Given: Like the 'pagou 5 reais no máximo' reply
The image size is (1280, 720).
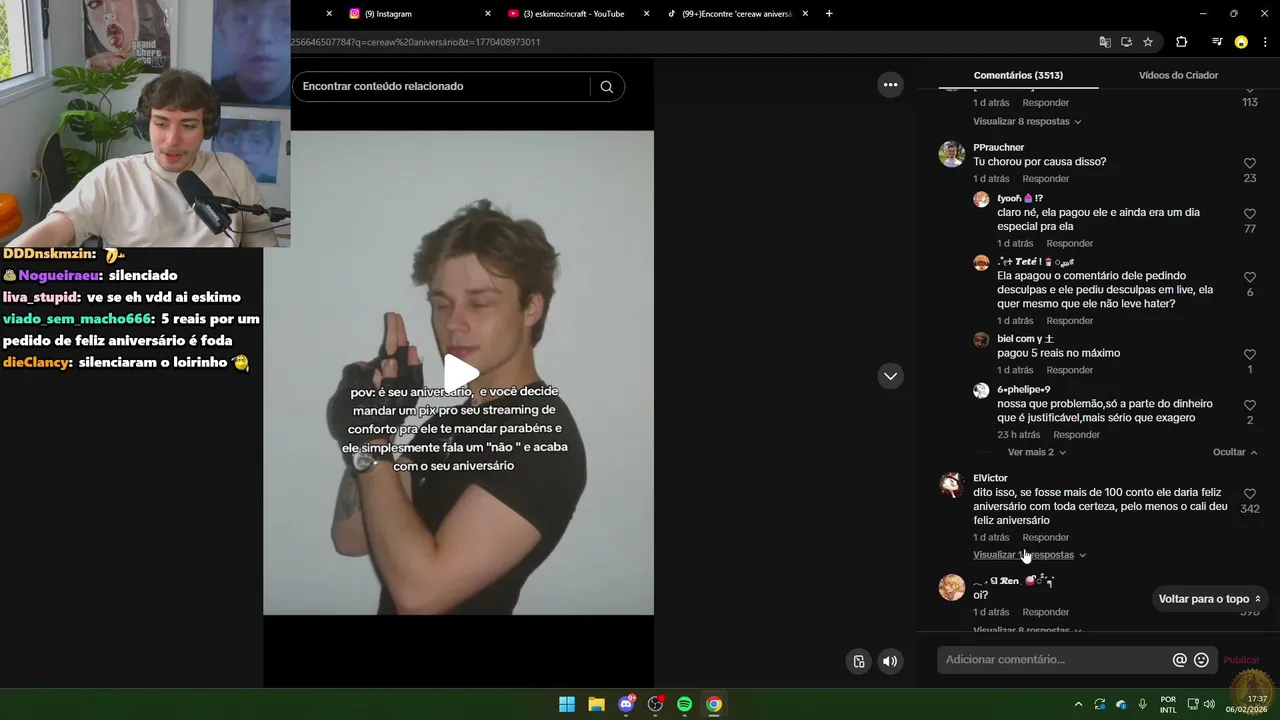Looking at the screenshot, I should tap(1250, 355).
